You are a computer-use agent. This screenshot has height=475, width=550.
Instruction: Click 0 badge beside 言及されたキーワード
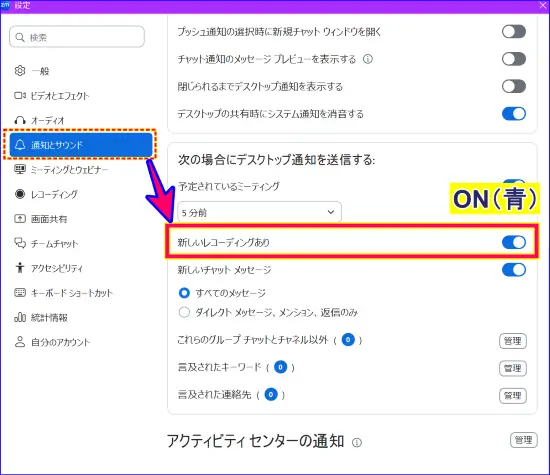pyautogui.click(x=280, y=367)
